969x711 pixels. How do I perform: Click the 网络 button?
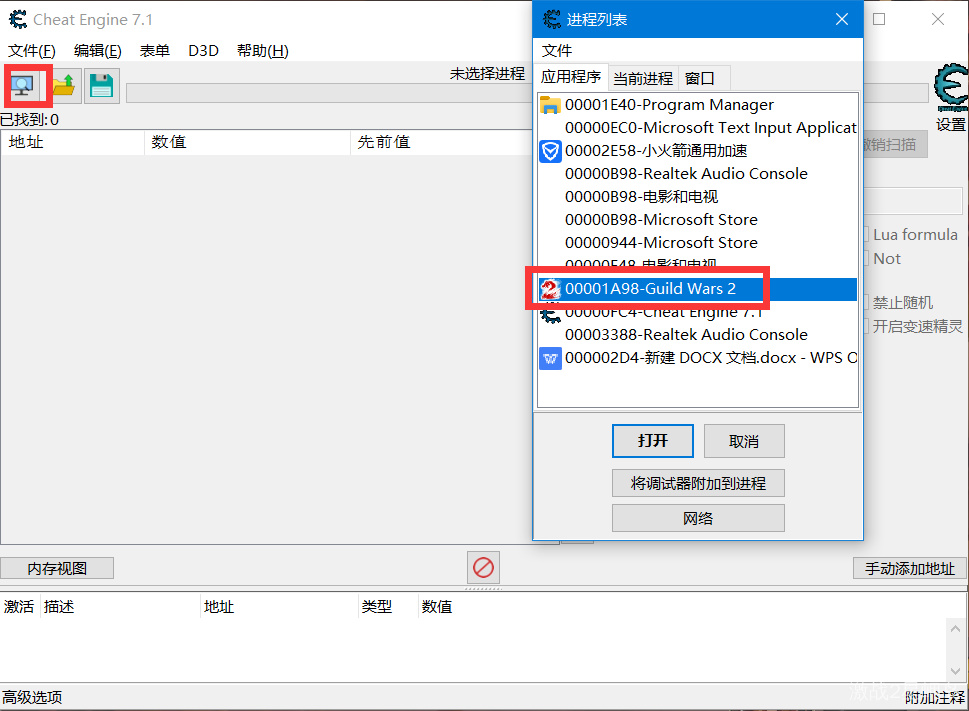click(x=698, y=518)
